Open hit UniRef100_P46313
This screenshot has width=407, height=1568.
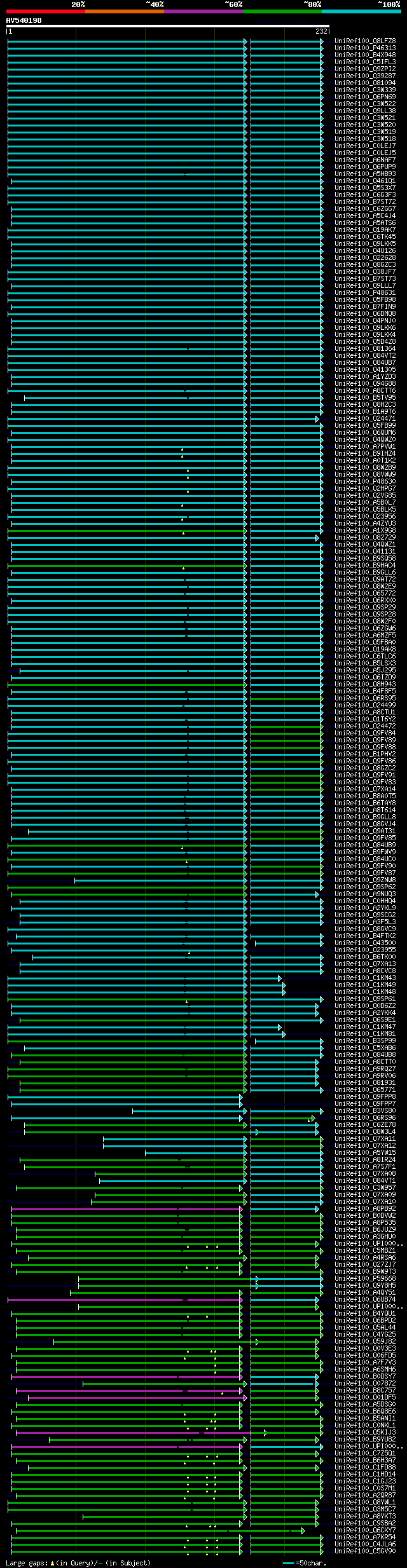[x=365, y=48]
